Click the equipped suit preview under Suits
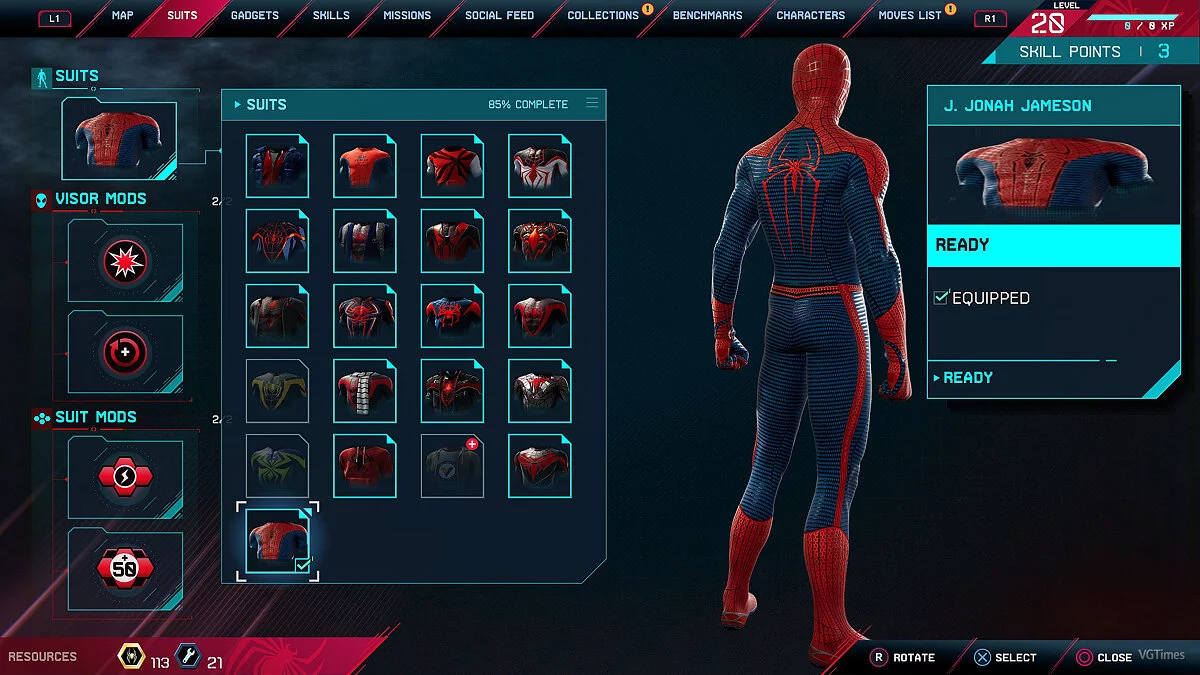 (119, 140)
